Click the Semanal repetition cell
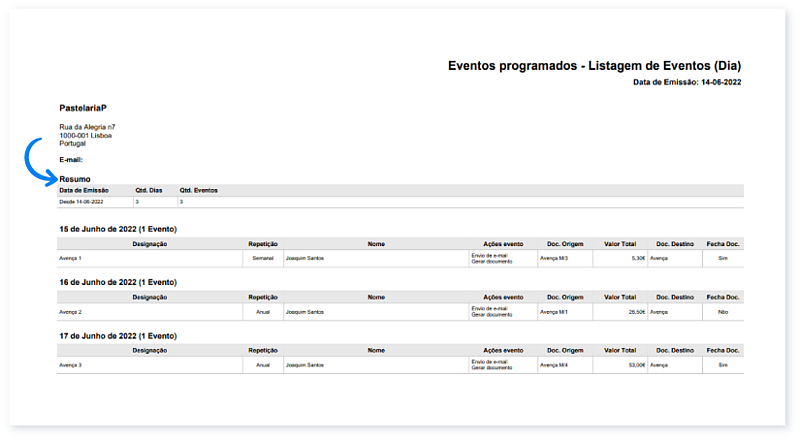The height and width of the screenshot is (440, 800). [x=262, y=257]
